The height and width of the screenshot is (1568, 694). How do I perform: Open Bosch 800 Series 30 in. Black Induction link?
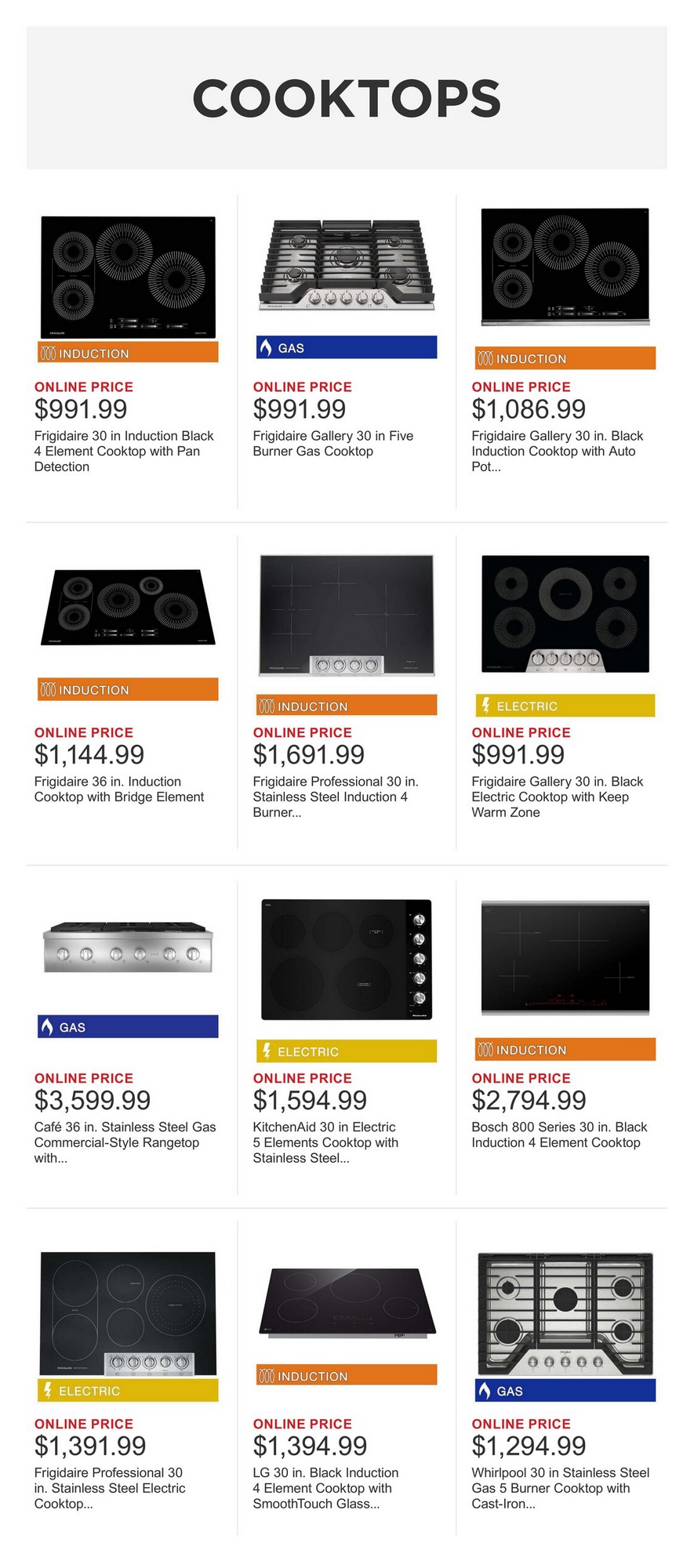[558, 1134]
